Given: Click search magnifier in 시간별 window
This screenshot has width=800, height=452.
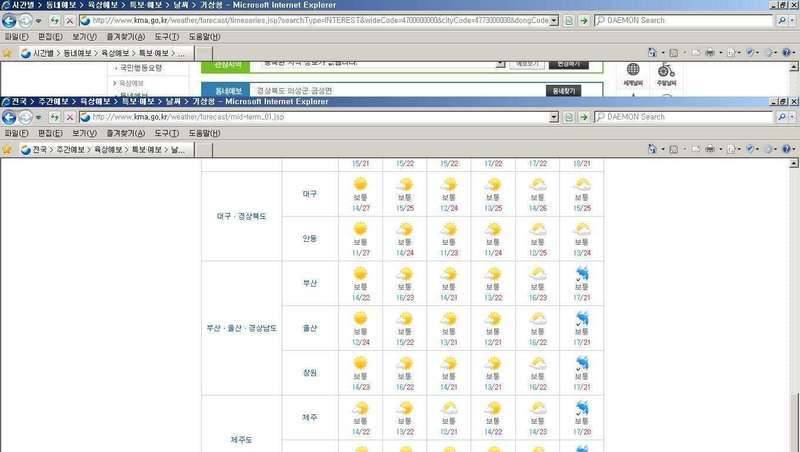Looking at the screenshot, I should [781, 20].
